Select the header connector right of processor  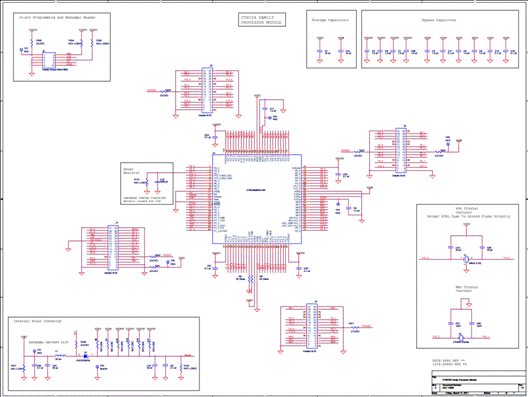pos(401,150)
